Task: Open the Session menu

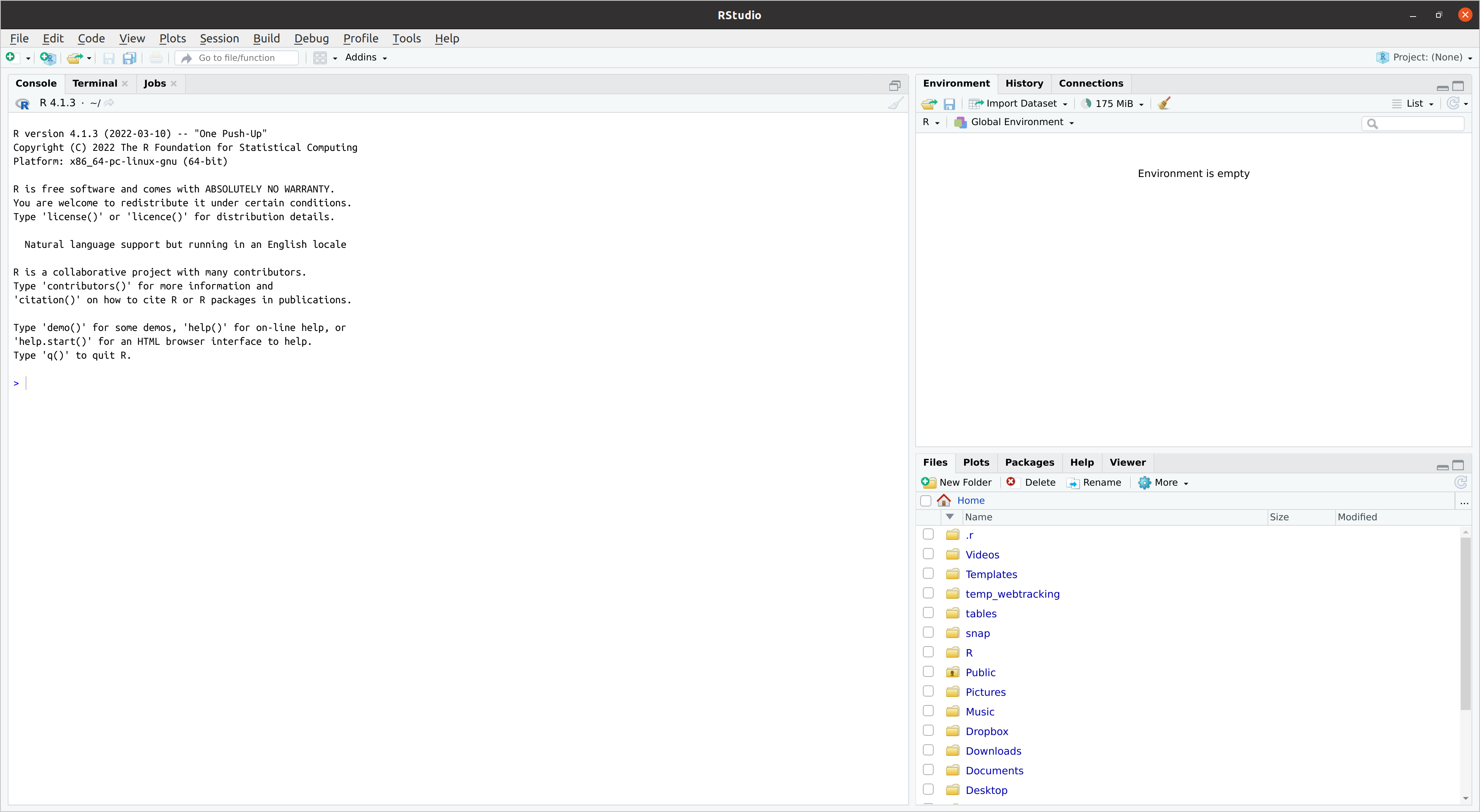Action: pyautogui.click(x=219, y=38)
